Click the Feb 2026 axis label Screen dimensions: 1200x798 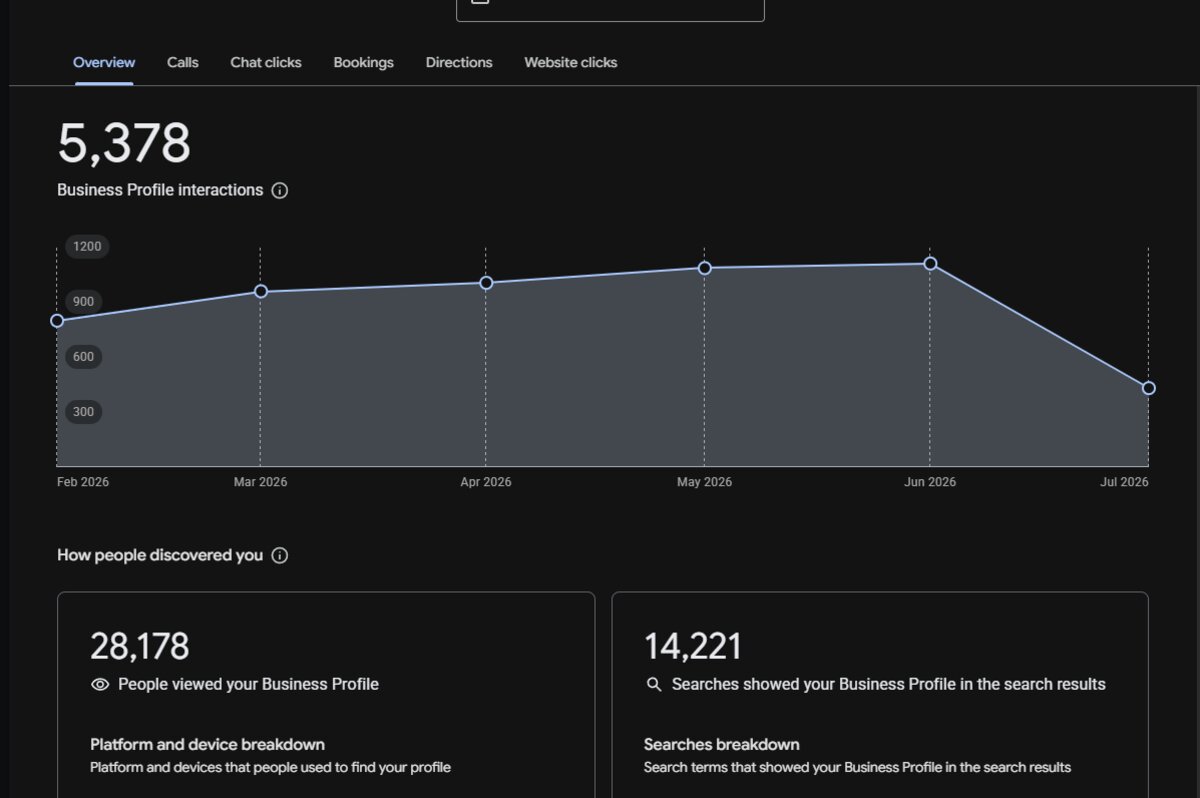[x=83, y=482]
